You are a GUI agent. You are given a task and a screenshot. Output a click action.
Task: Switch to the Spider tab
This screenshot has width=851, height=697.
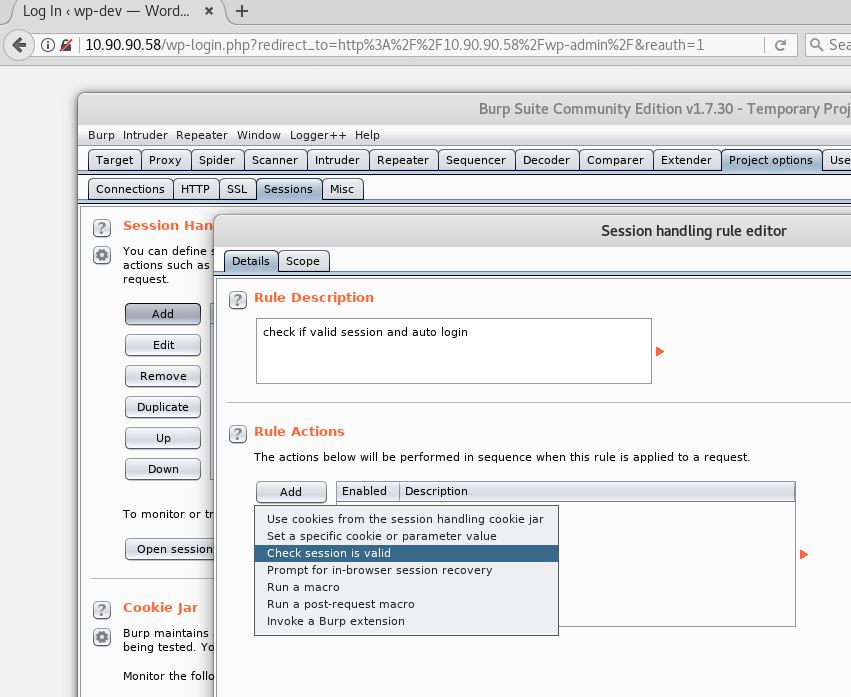pyautogui.click(x=217, y=160)
